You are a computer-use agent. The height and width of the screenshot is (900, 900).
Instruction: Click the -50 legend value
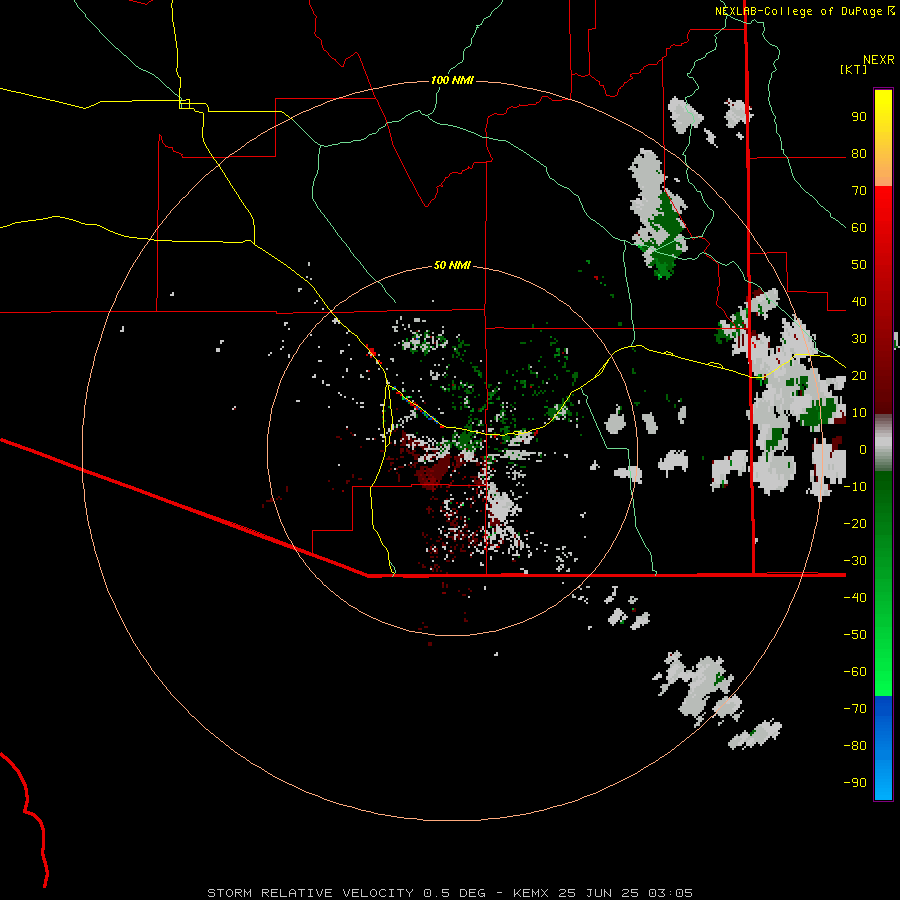(855, 635)
